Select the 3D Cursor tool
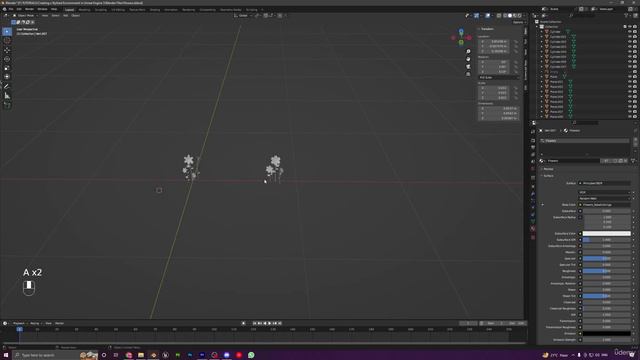Screen dimensions: 640x360 point(7,40)
